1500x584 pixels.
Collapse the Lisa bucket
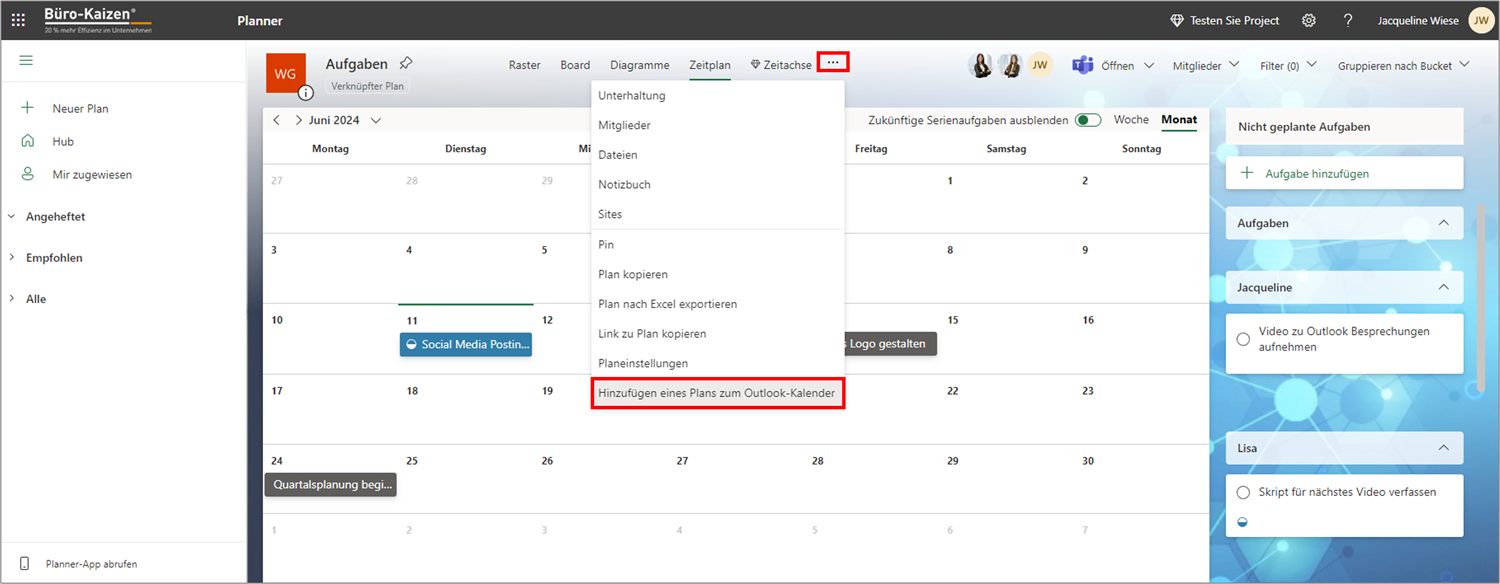[x=1443, y=448]
